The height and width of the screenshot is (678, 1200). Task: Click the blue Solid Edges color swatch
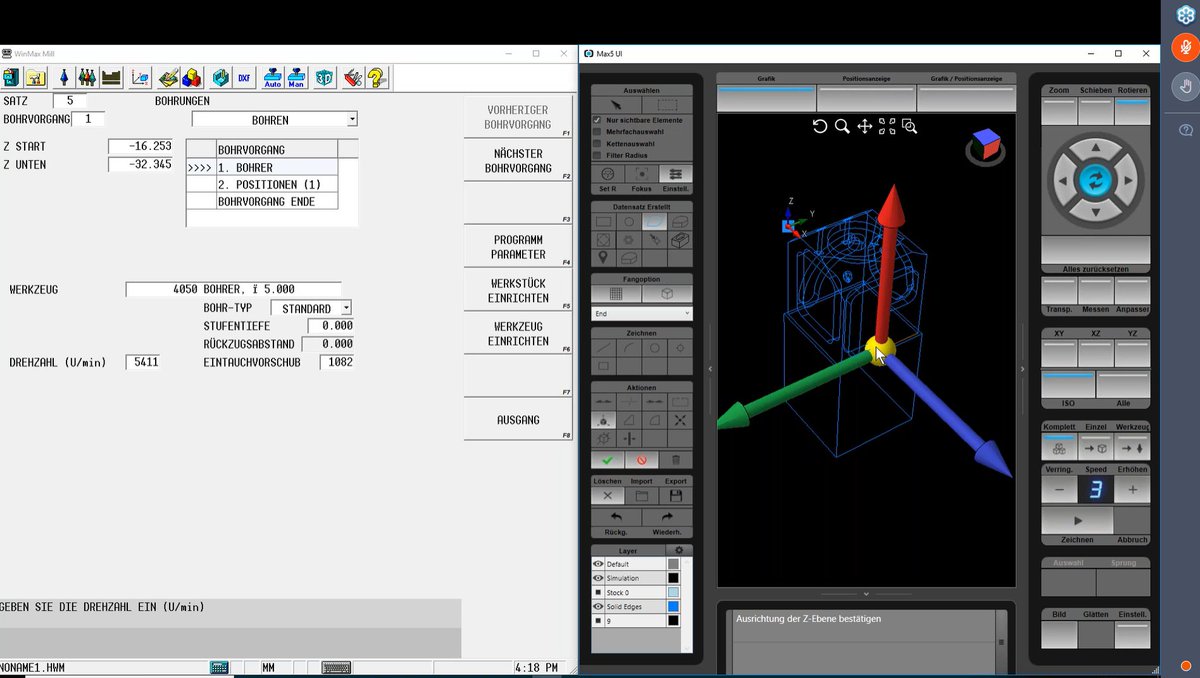pyautogui.click(x=673, y=607)
